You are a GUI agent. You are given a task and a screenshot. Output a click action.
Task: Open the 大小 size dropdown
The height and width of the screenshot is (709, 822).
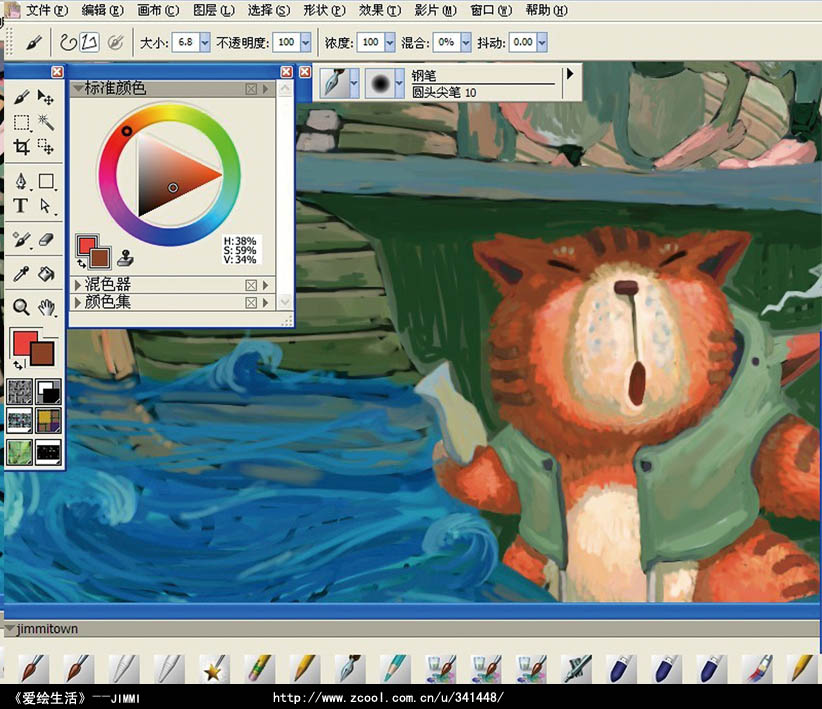coord(205,42)
